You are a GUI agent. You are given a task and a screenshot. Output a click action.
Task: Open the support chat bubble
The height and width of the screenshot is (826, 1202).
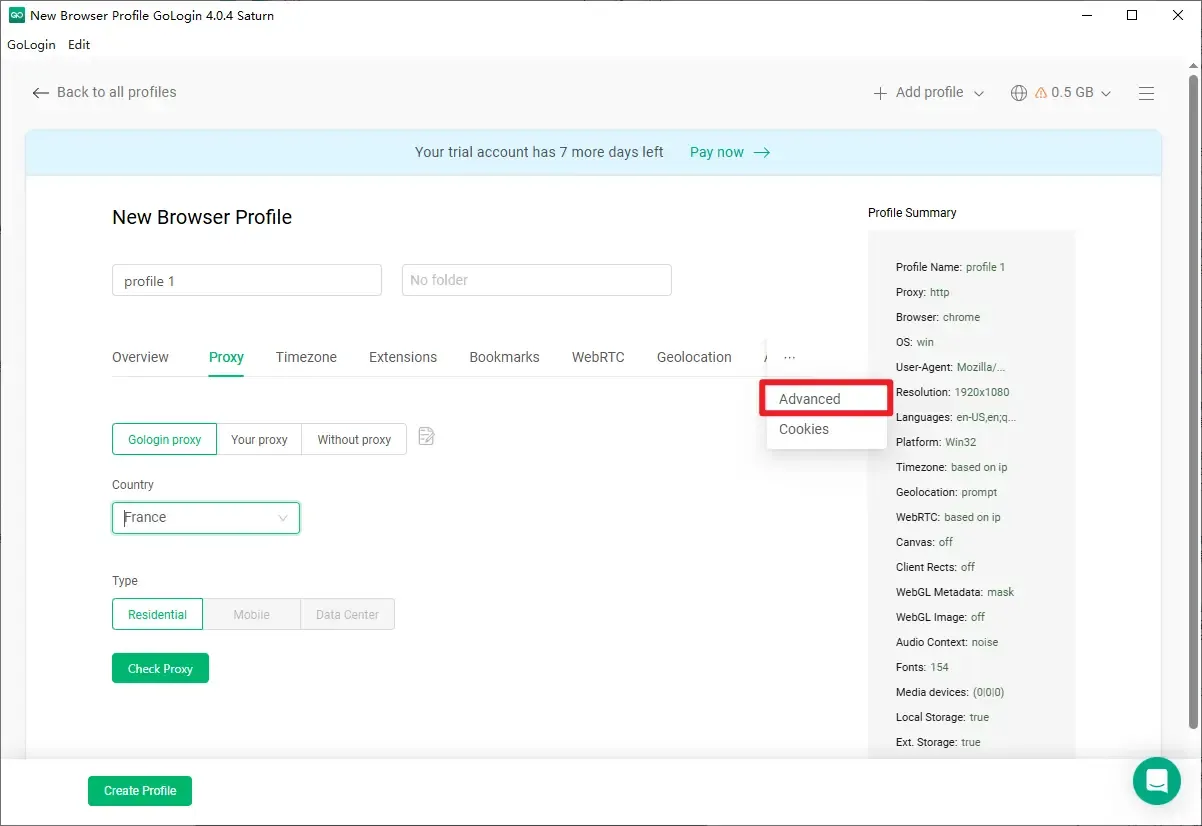[x=1156, y=781]
